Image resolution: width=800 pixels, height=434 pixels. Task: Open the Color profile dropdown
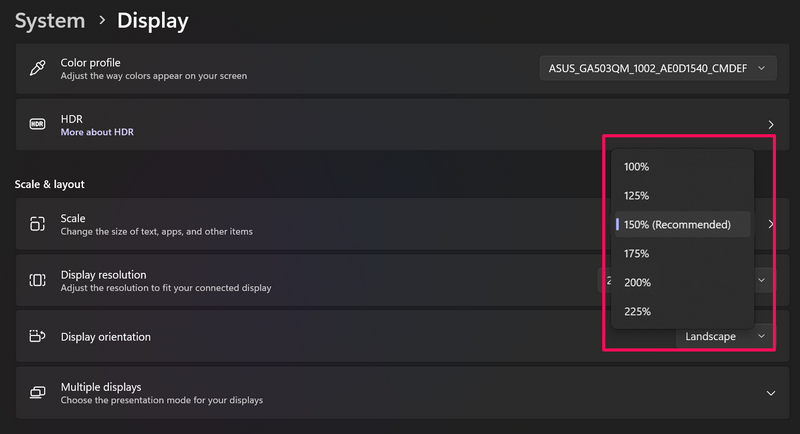(657, 69)
